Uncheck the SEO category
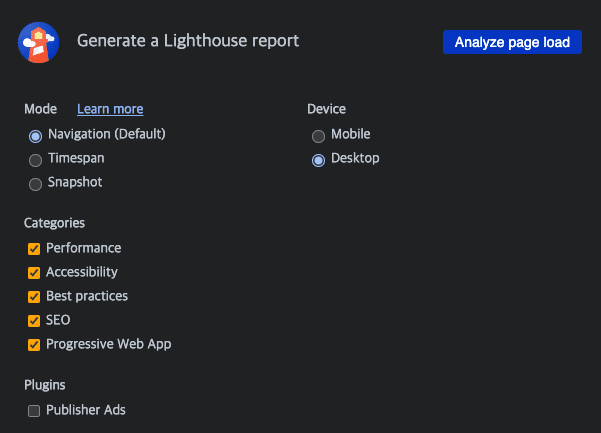Viewport: 601px width, 433px height. pos(34,321)
